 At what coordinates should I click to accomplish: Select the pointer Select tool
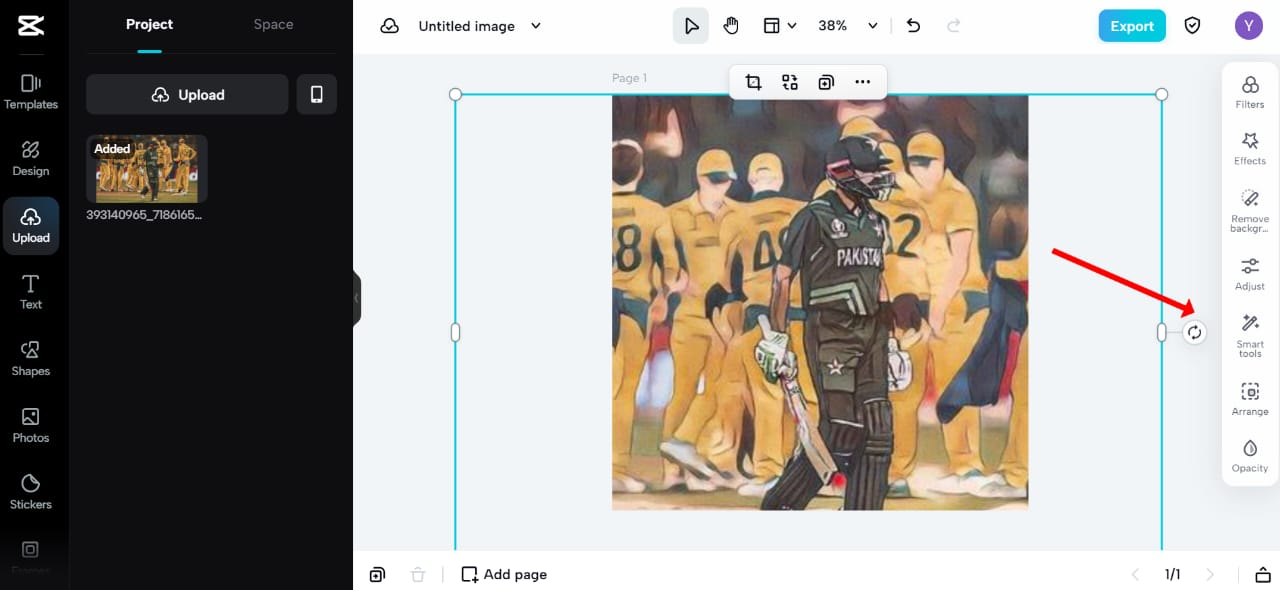(x=691, y=26)
